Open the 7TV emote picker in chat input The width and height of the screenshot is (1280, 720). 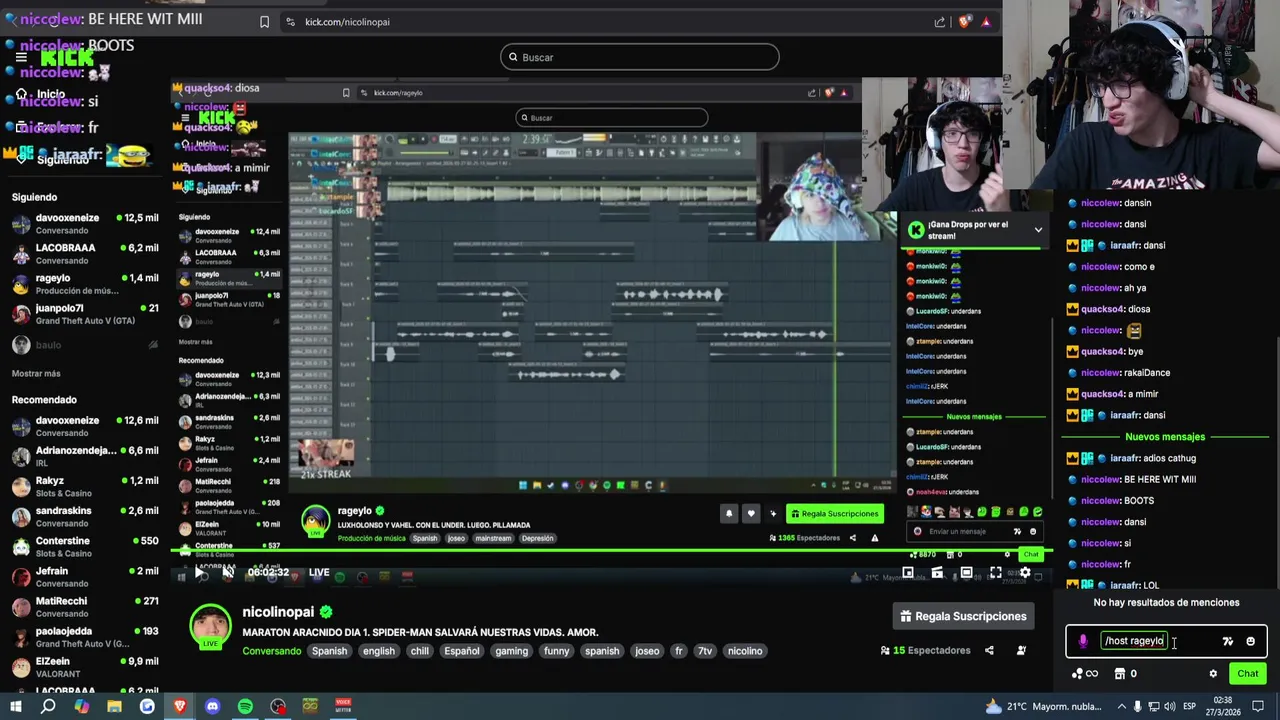click(x=1228, y=641)
